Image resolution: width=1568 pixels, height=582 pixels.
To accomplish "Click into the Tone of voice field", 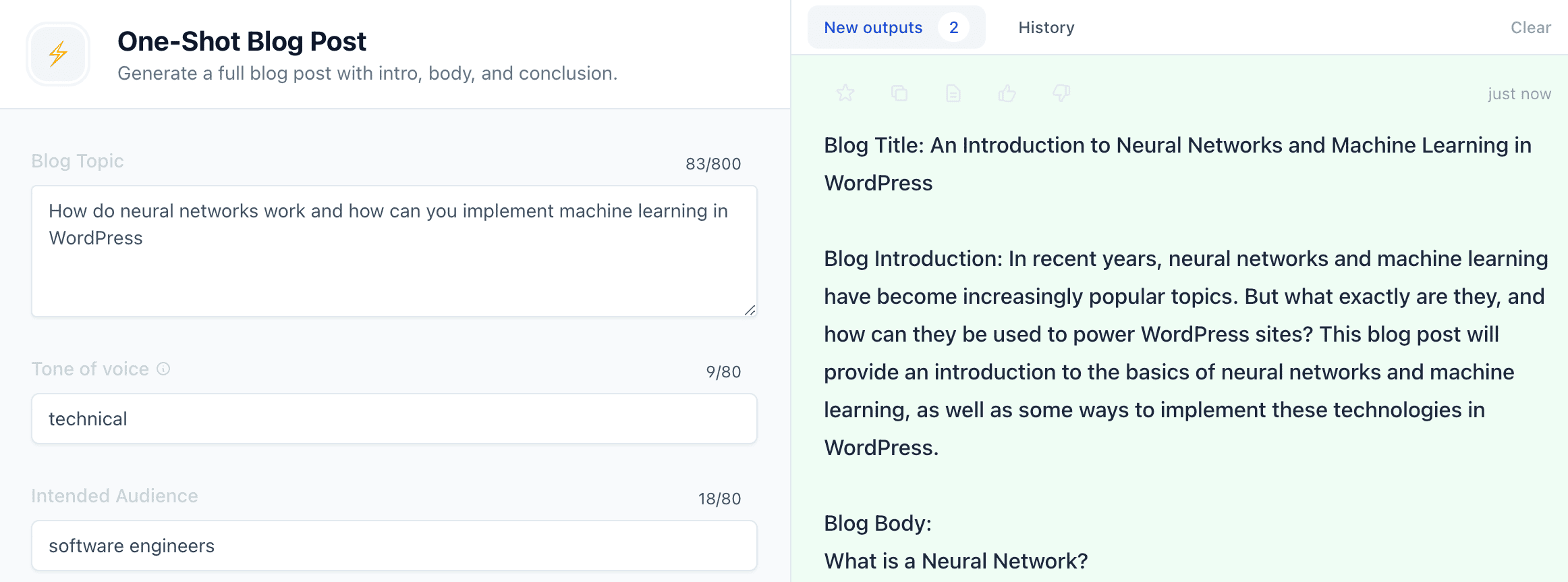I will click(x=394, y=419).
